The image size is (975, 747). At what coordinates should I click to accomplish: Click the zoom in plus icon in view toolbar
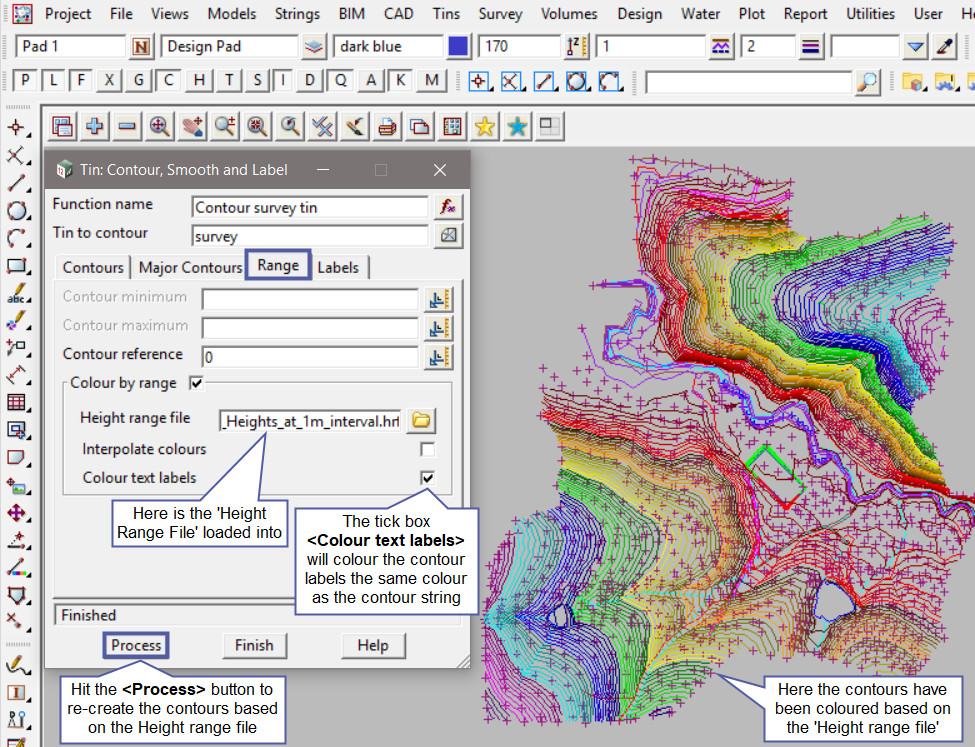click(95, 126)
